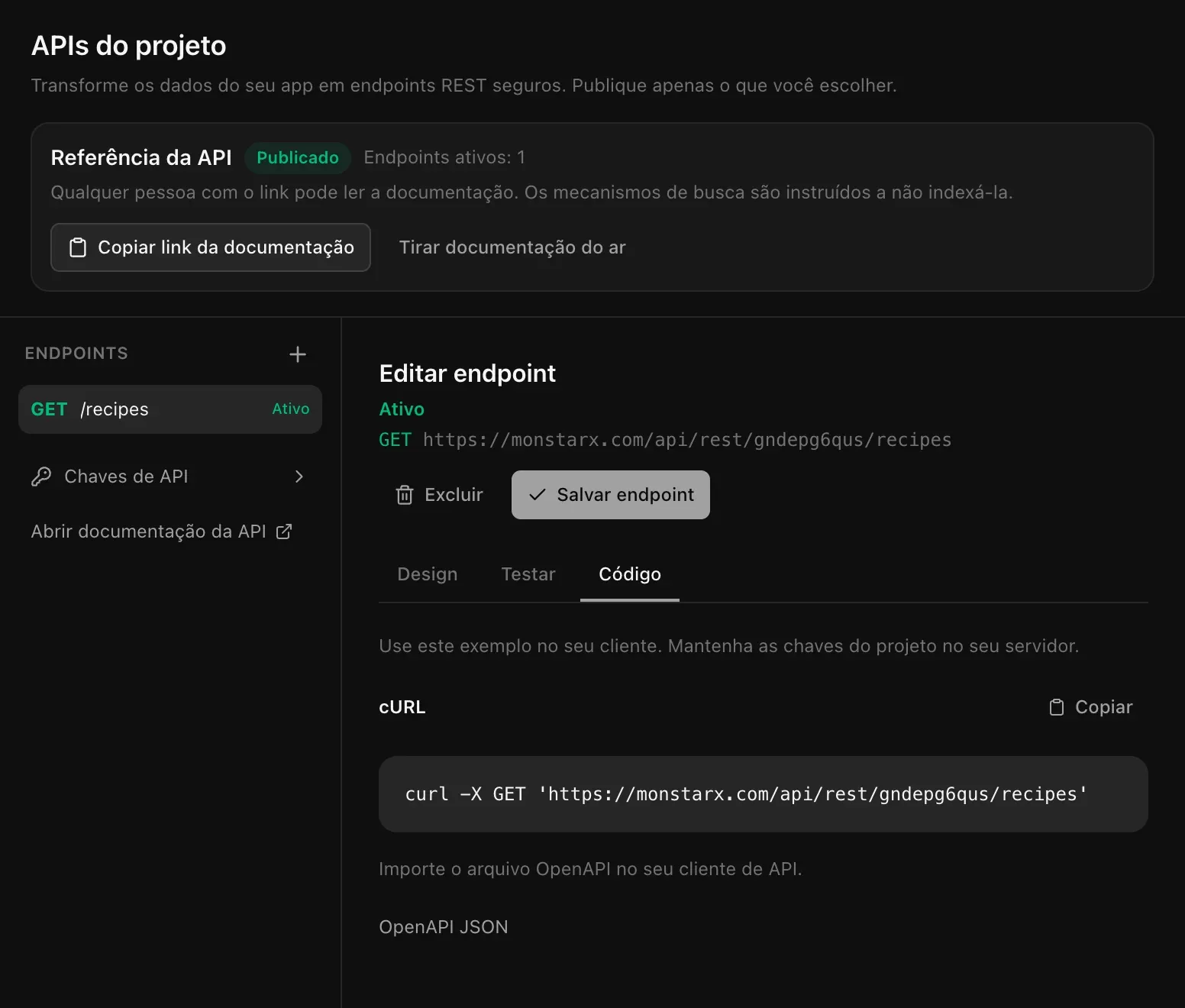1185x1008 pixels.
Task: Open the Testar tab
Action: [x=528, y=574]
